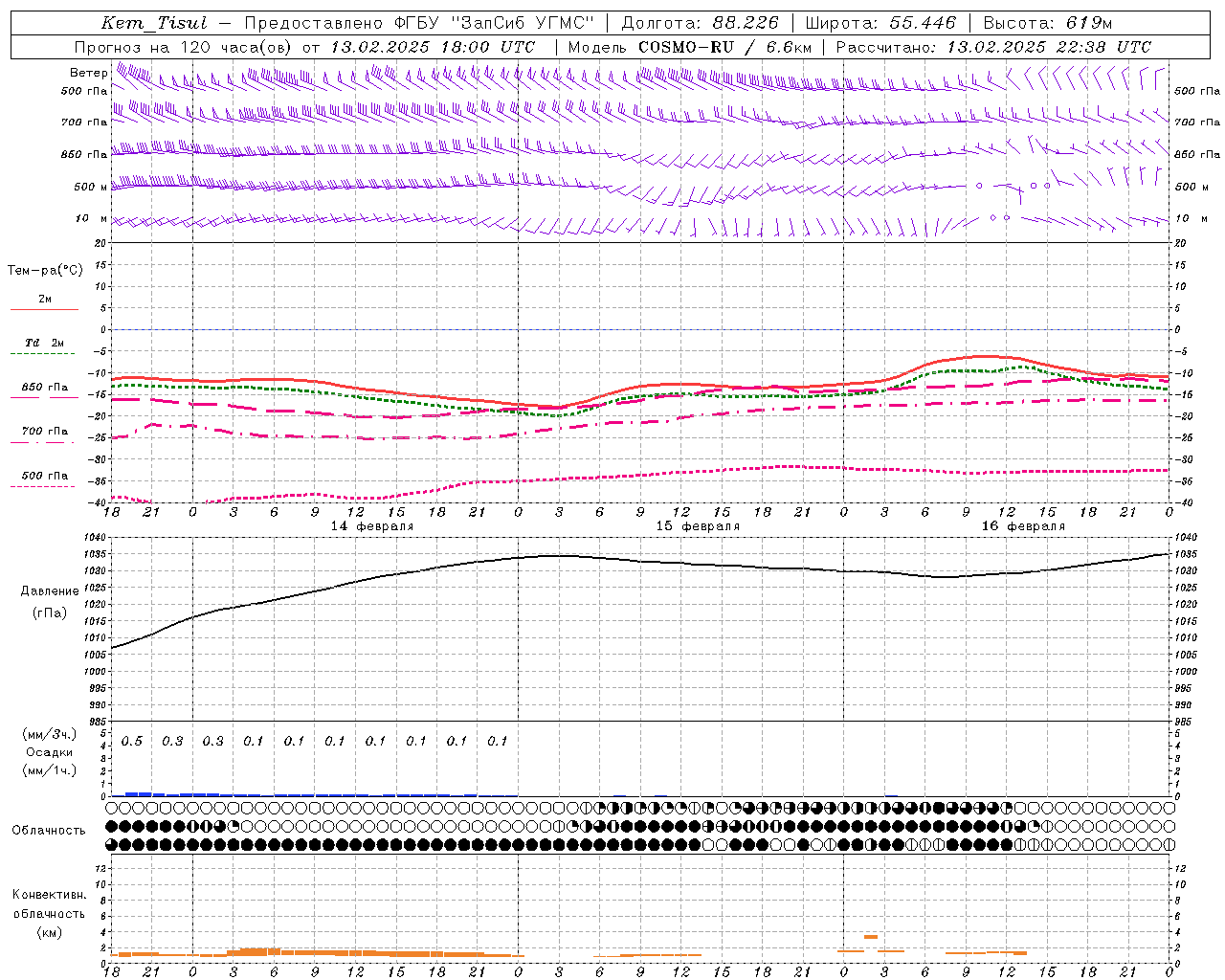Click the Td 2м dew point legend entry

45,347
